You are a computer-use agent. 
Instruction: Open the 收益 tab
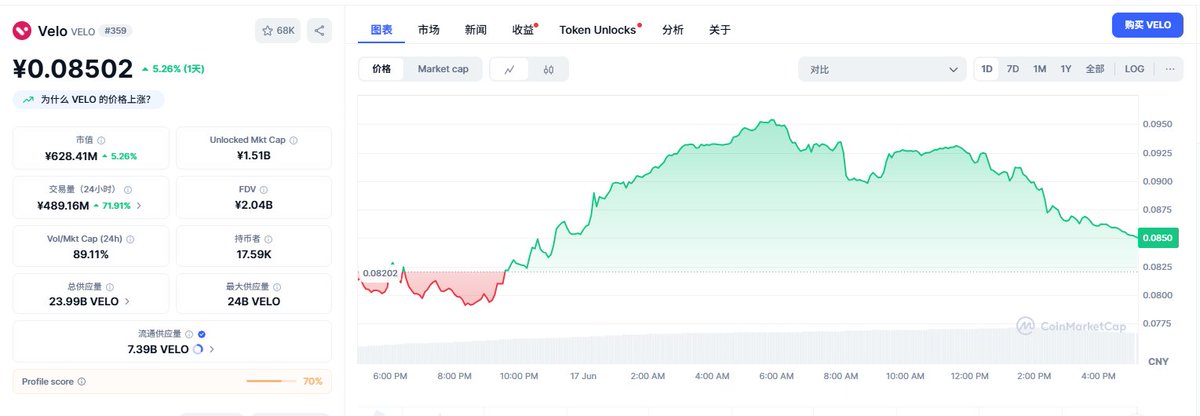pyautogui.click(x=523, y=30)
